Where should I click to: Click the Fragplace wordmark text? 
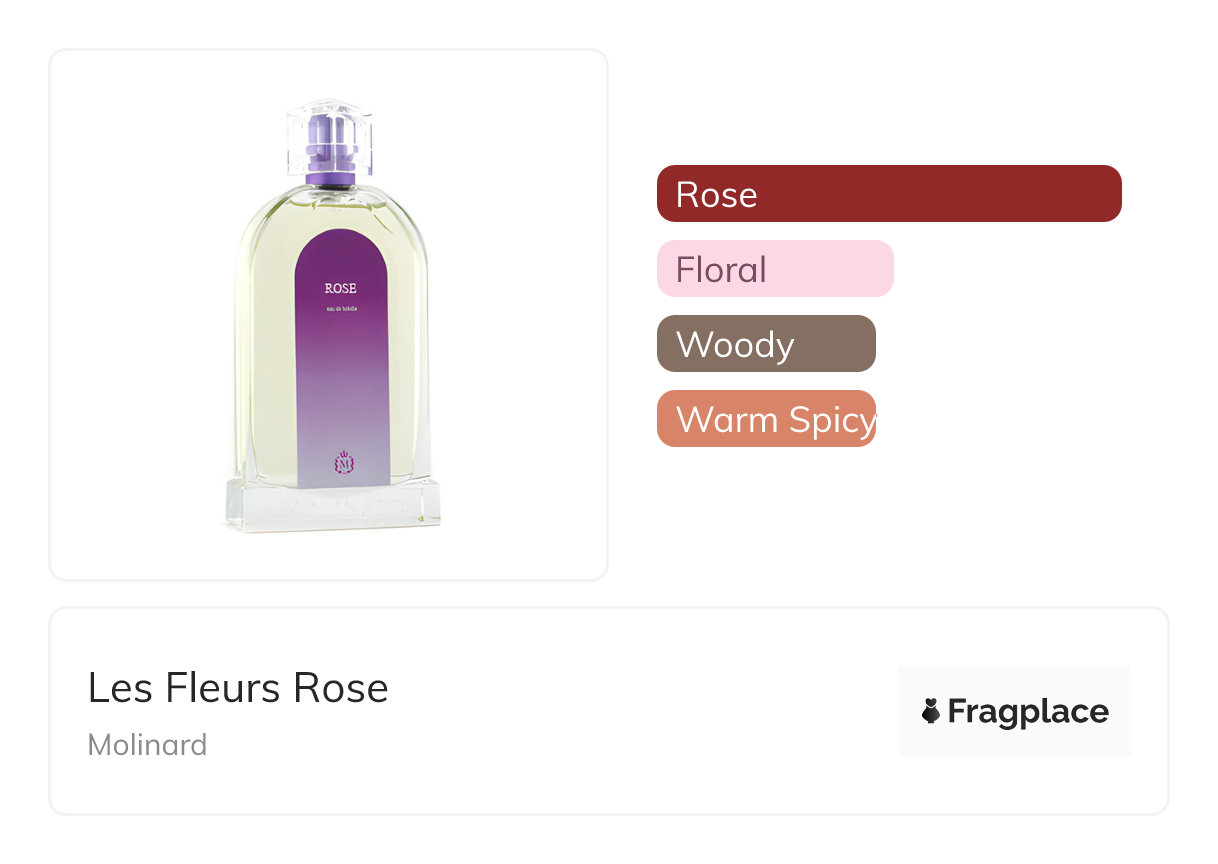tap(1028, 711)
